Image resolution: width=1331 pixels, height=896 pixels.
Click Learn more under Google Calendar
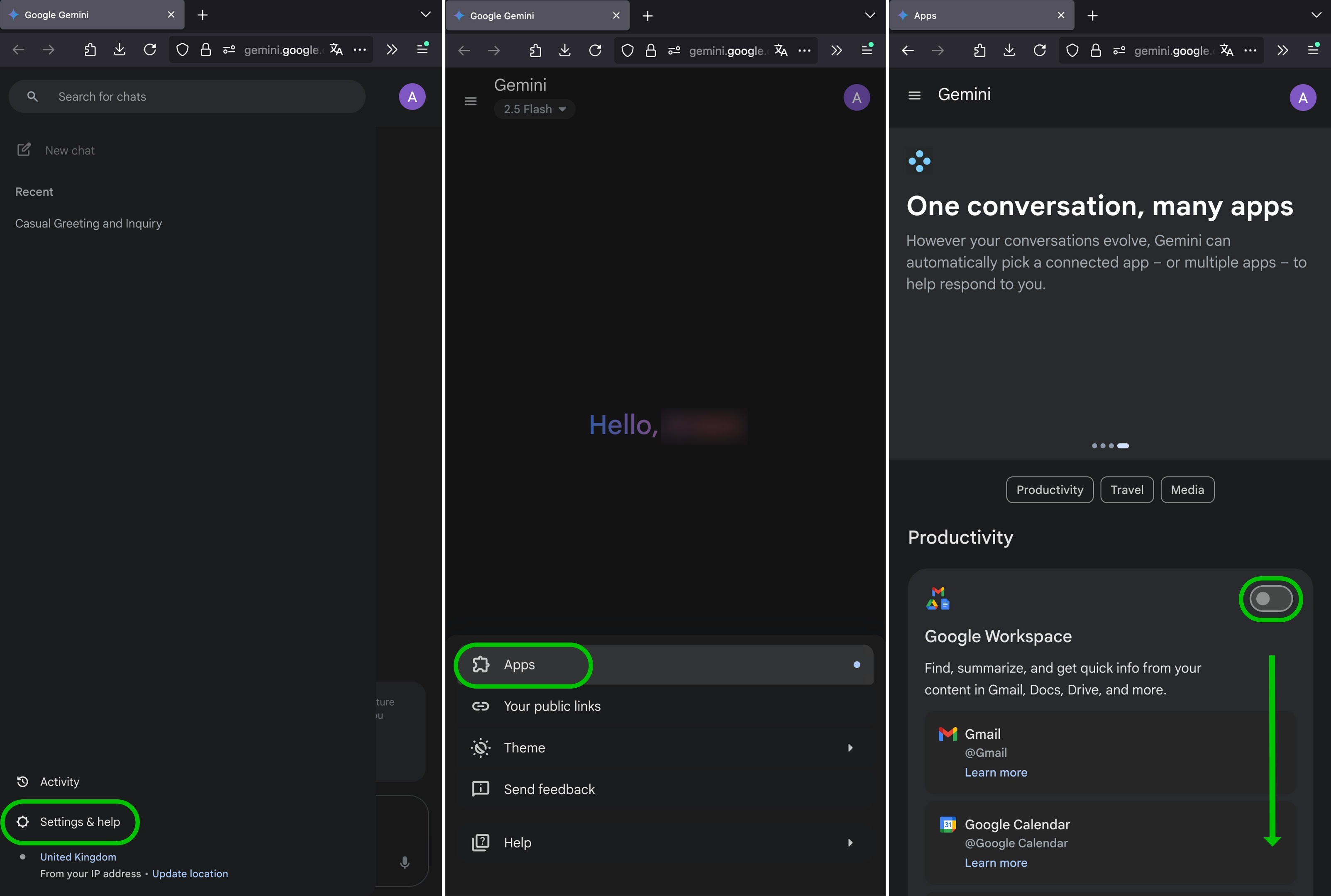pos(996,863)
